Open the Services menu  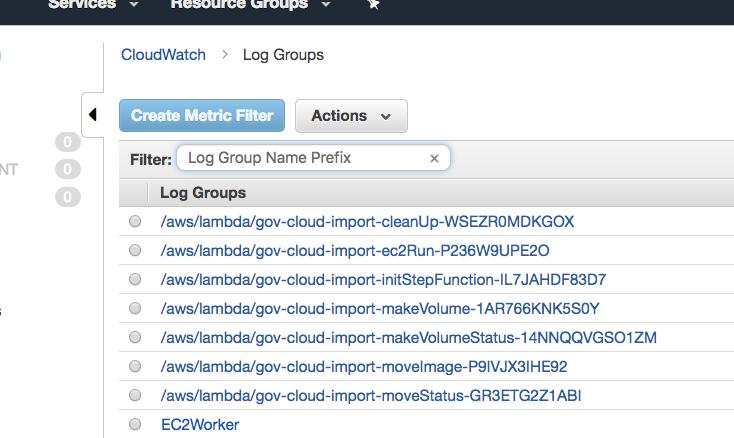(x=93, y=5)
